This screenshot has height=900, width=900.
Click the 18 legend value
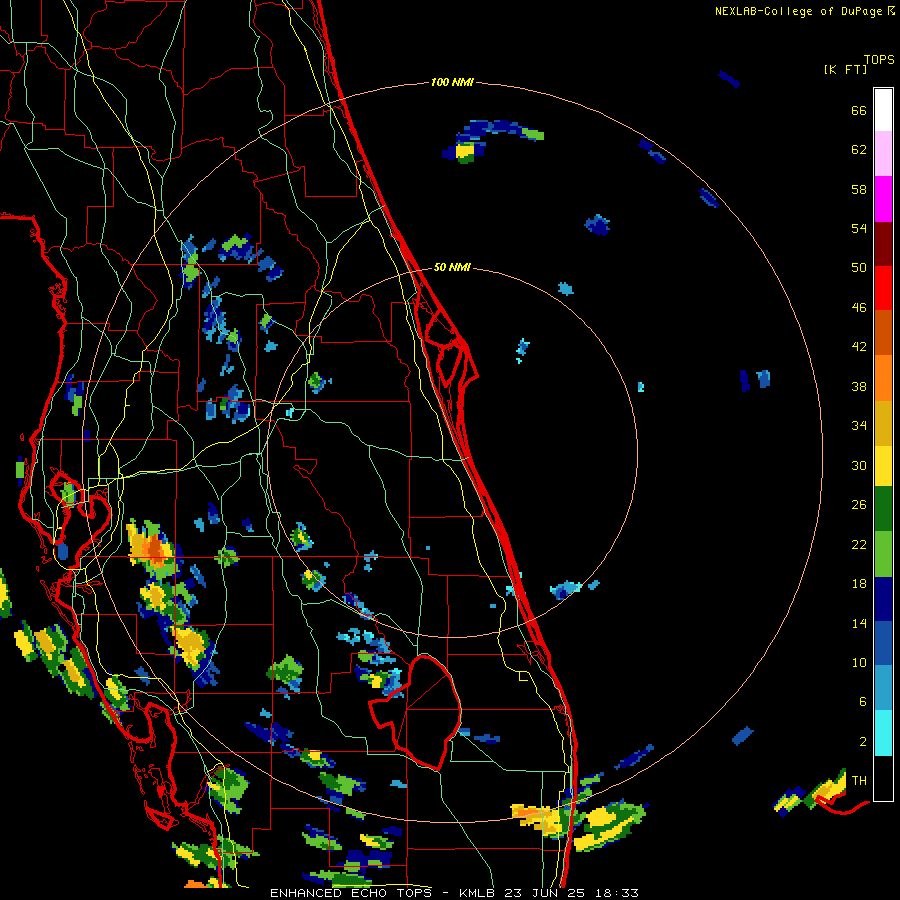pos(859,584)
